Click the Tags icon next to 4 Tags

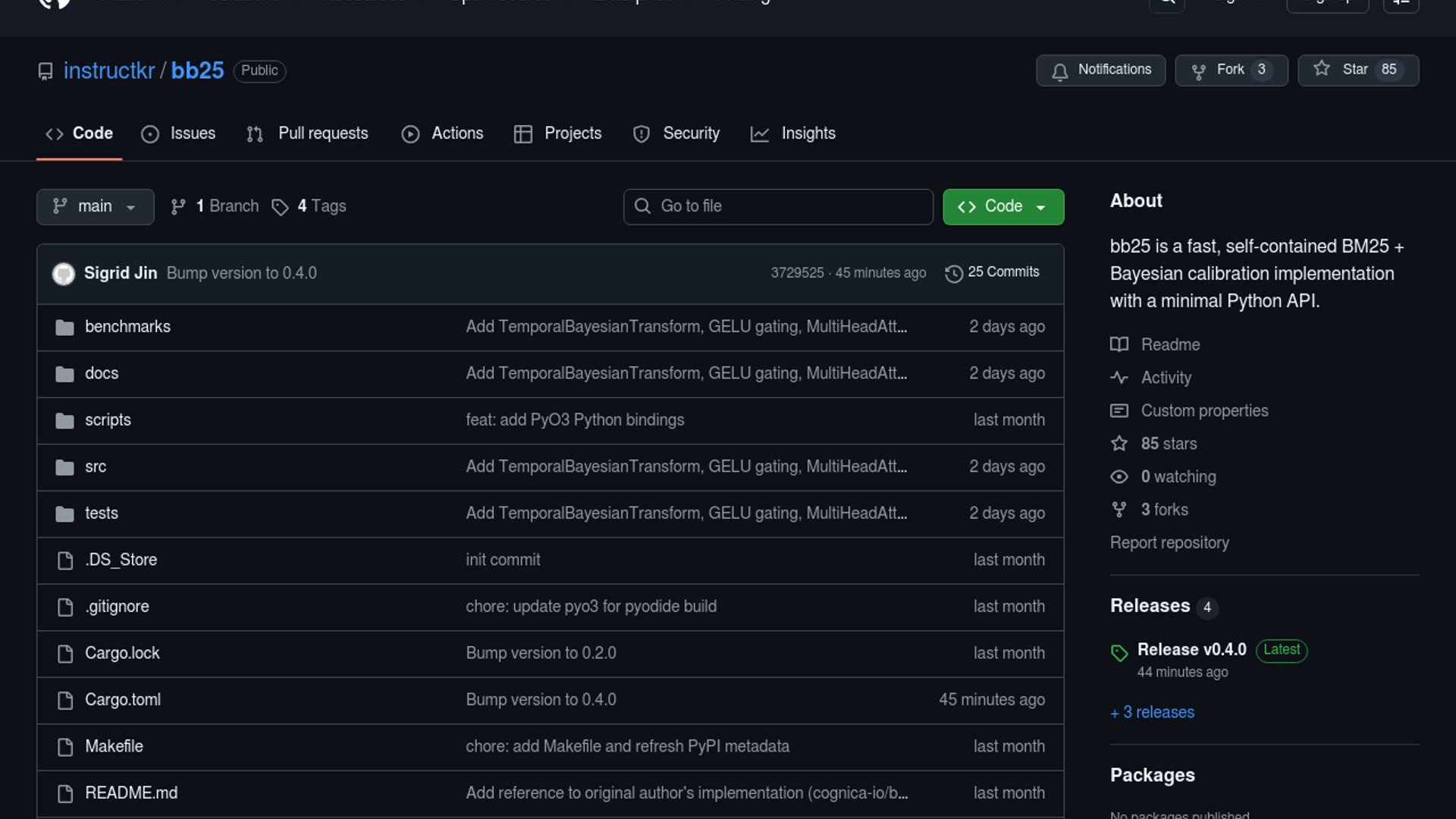click(280, 207)
